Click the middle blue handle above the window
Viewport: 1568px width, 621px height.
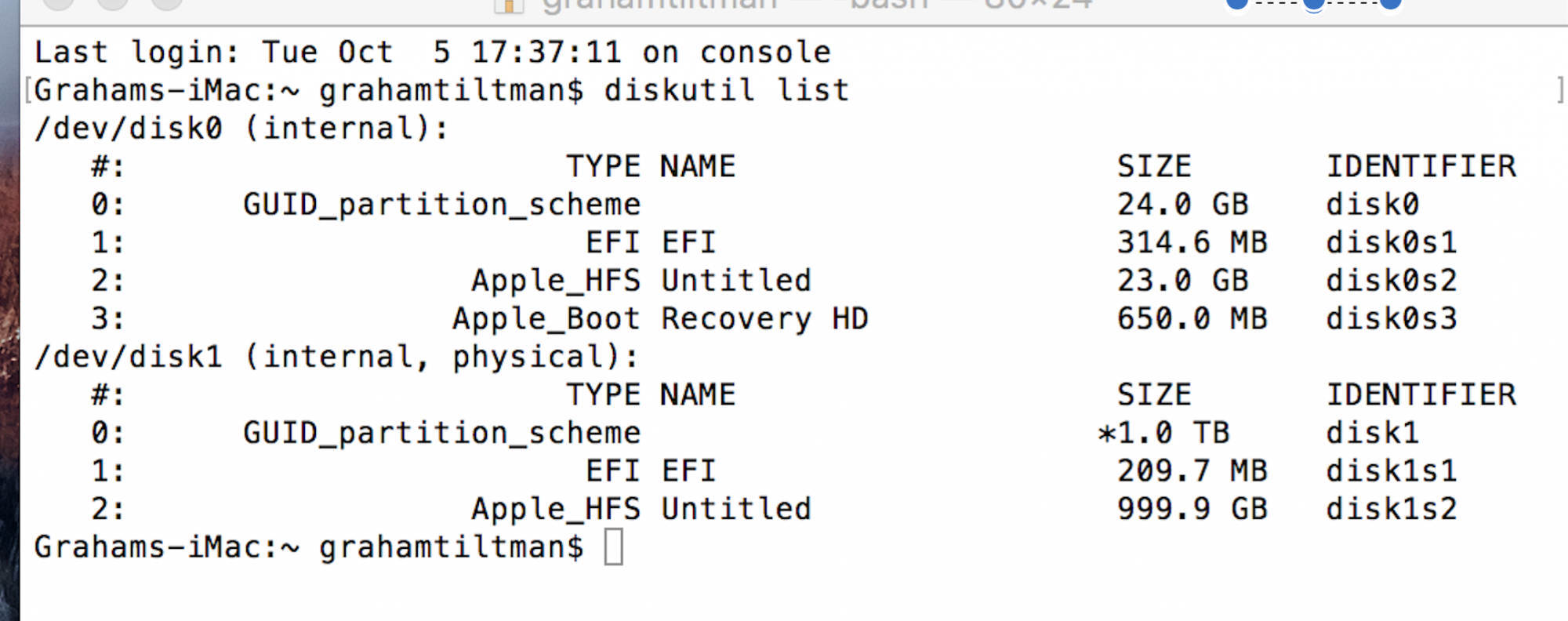(1314, 4)
